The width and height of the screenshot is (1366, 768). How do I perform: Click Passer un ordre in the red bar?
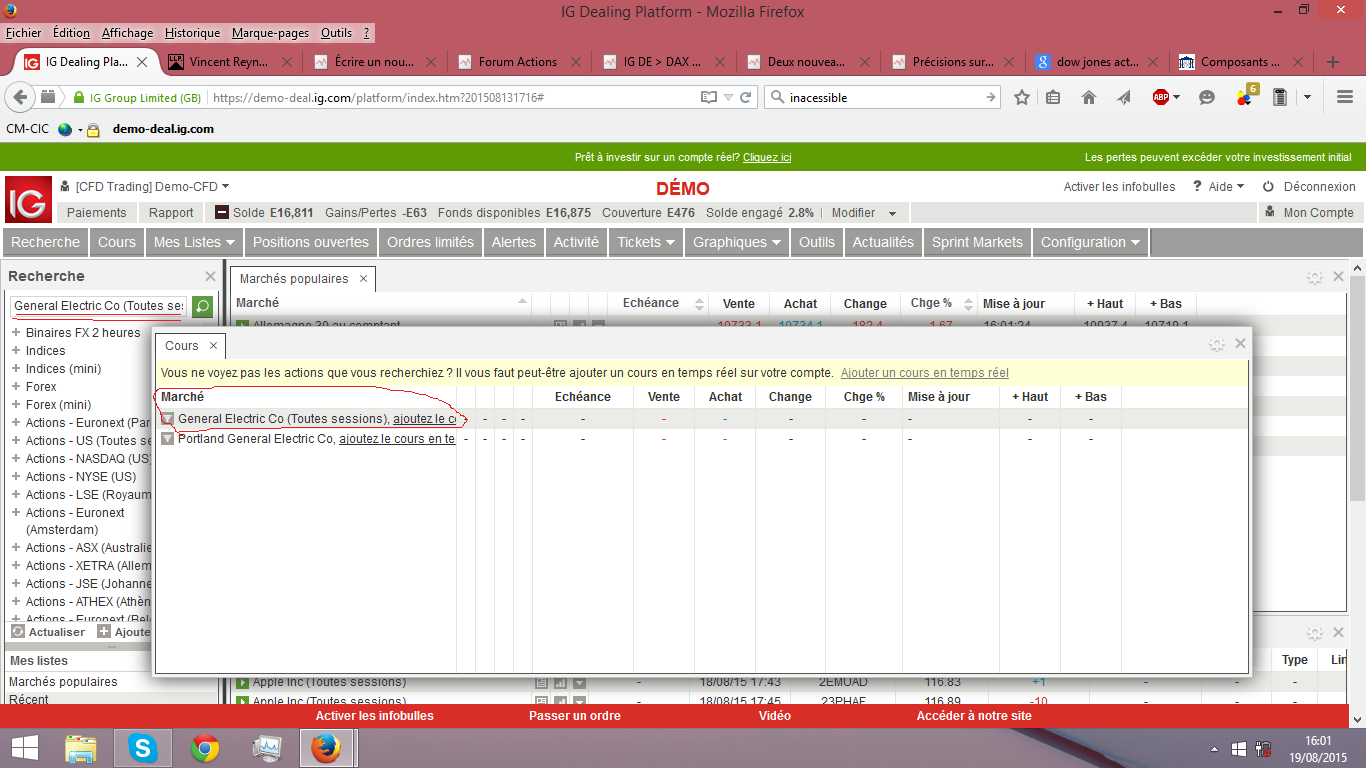coord(575,716)
